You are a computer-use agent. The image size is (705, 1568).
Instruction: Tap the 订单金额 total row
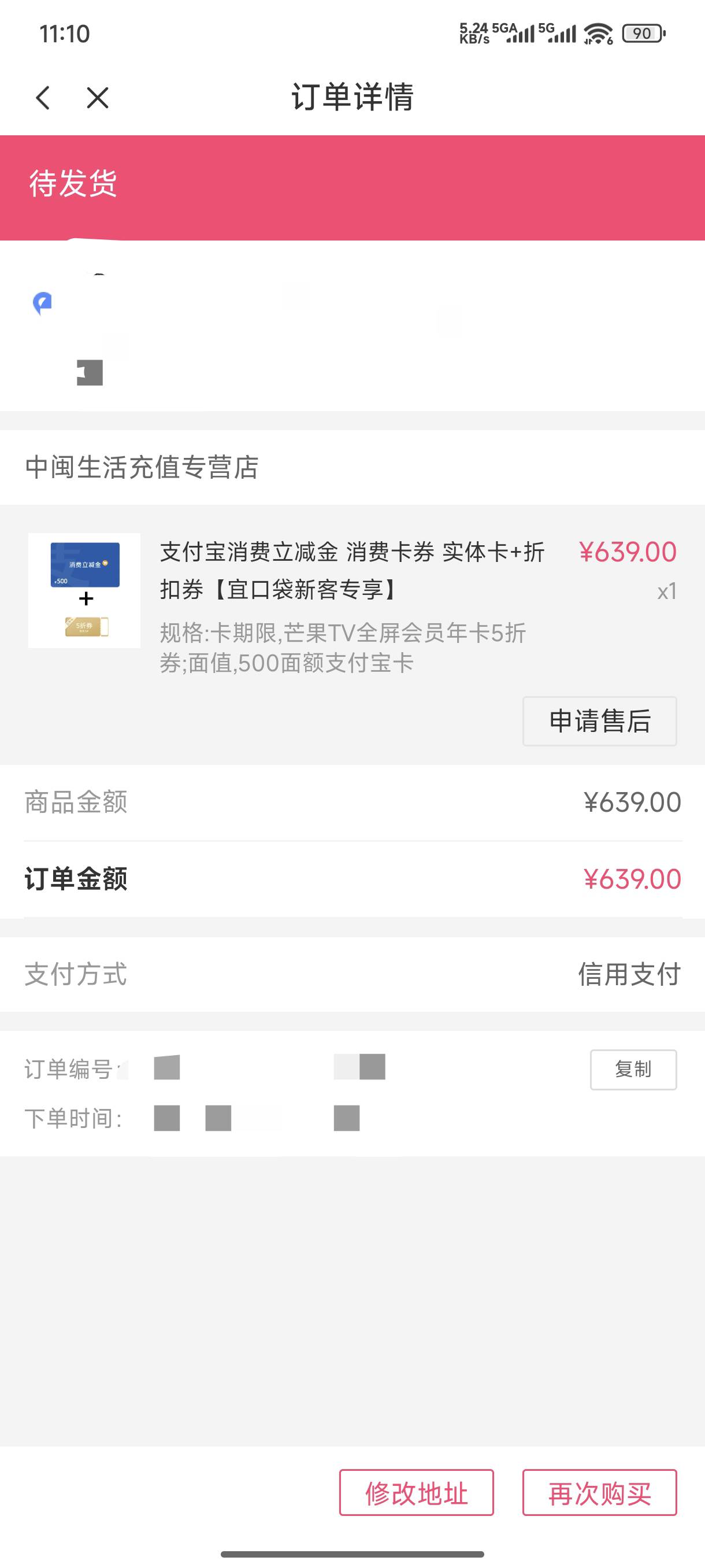coord(352,879)
